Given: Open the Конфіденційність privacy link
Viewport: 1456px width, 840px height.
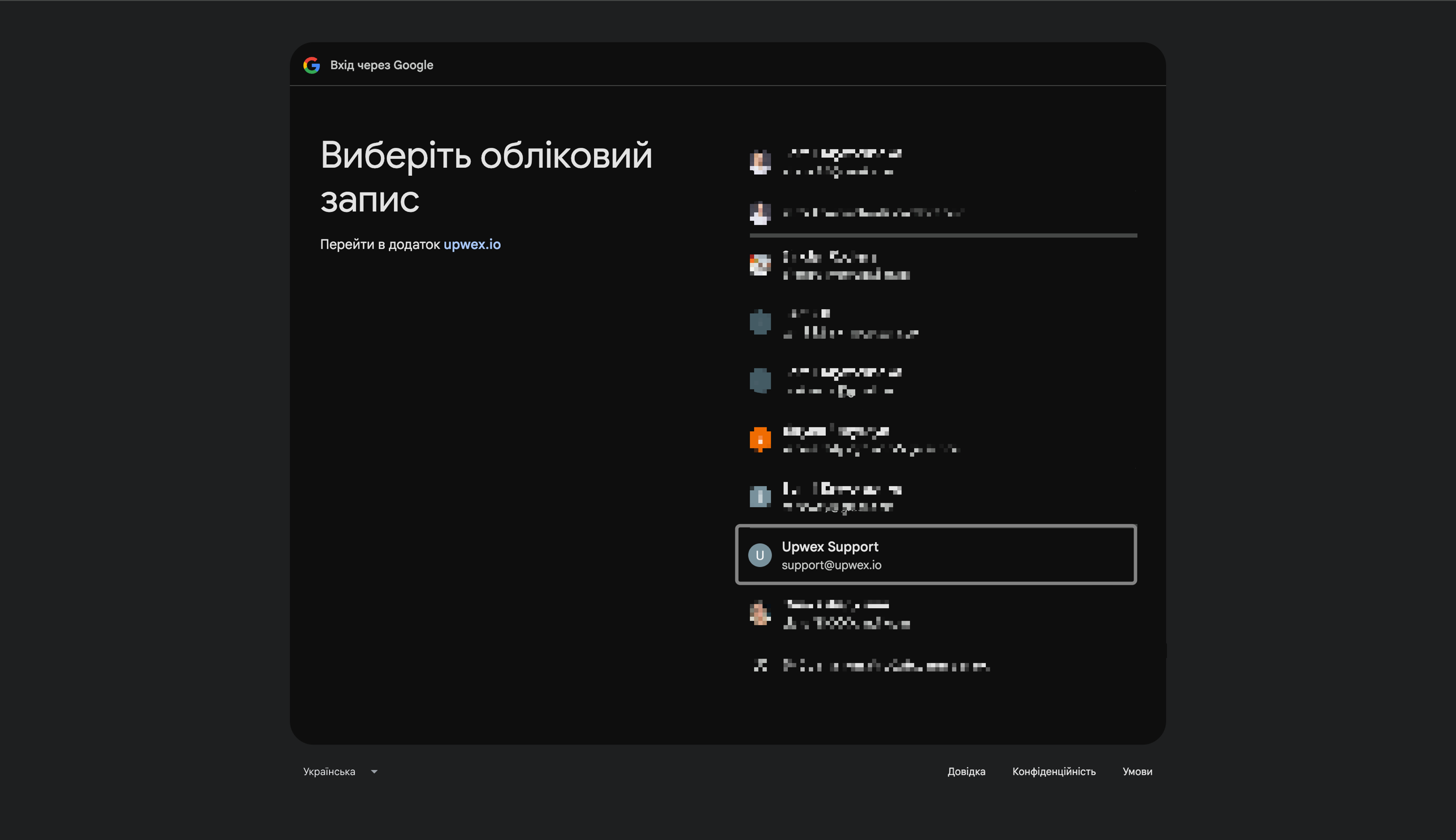Looking at the screenshot, I should (1054, 772).
